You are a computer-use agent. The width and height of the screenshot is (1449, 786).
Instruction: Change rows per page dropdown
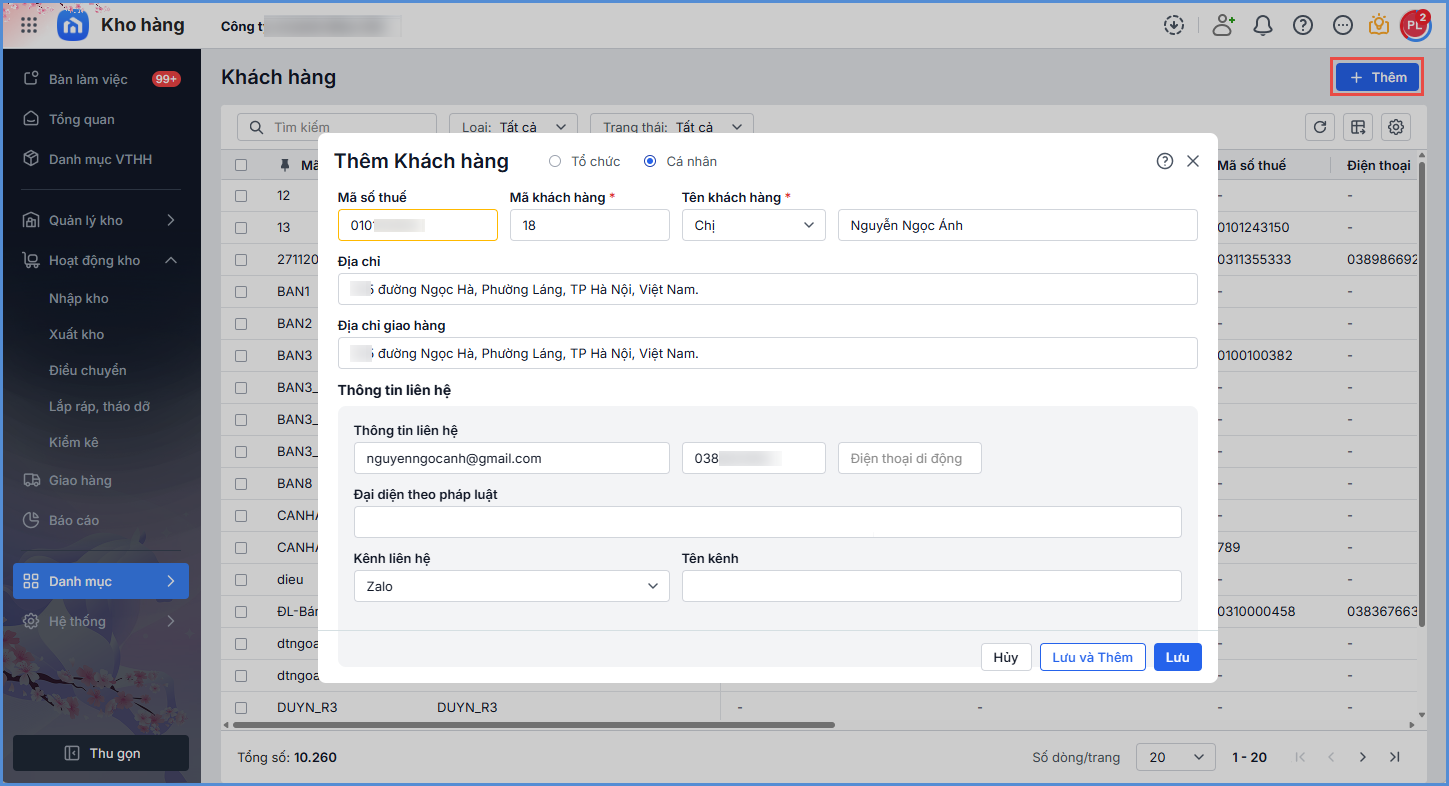click(x=1175, y=757)
